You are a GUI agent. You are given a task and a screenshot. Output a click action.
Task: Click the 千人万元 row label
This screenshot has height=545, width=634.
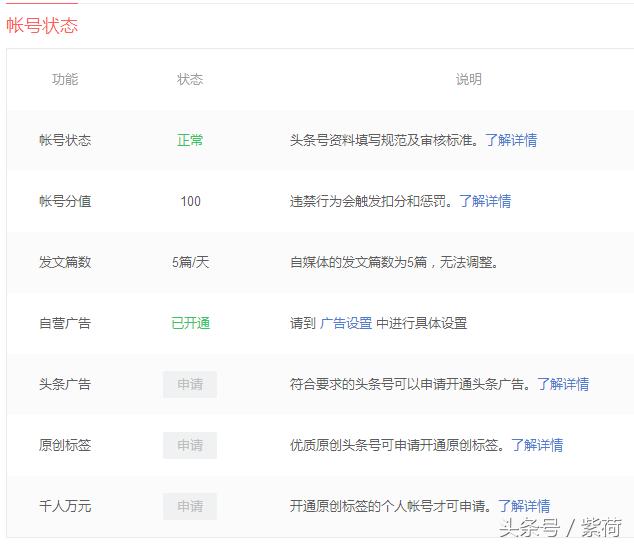pyautogui.click(x=65, y=506)
